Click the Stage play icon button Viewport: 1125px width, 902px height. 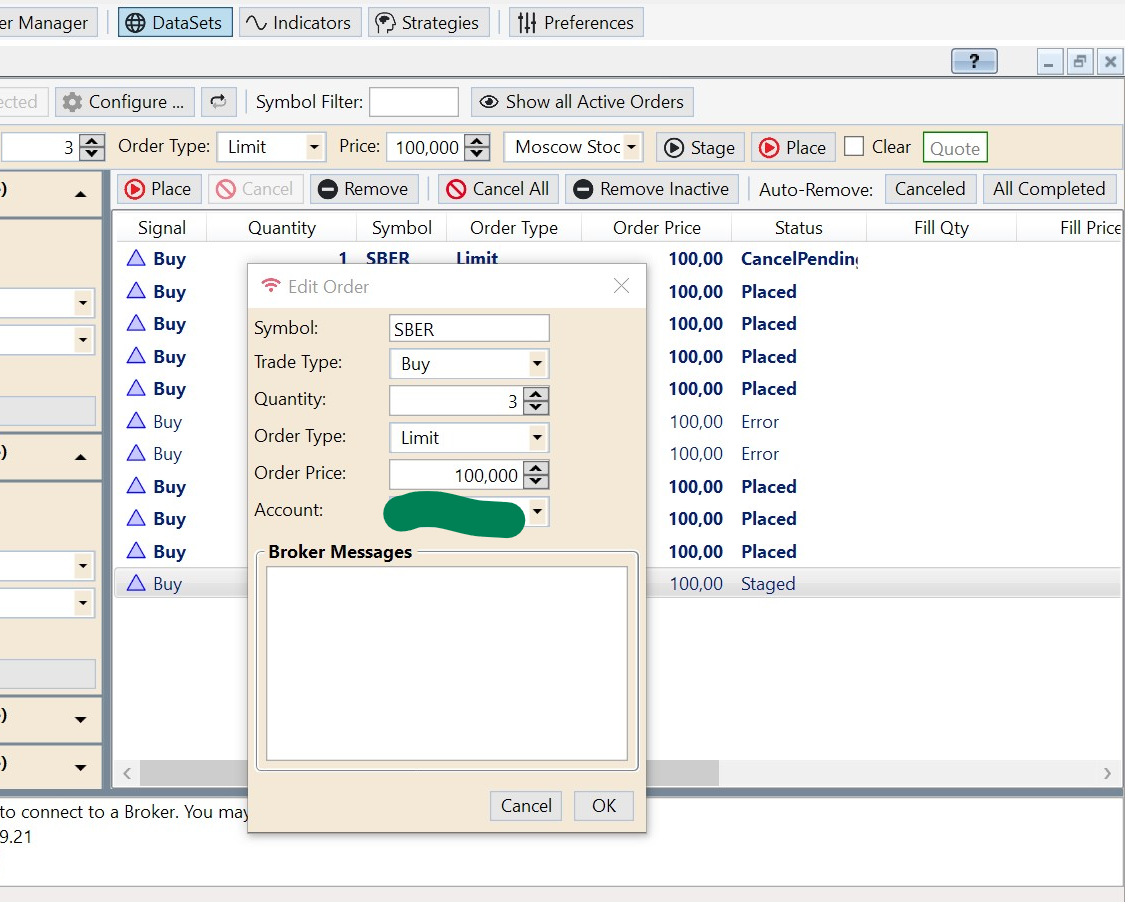(x=700, y=147)
